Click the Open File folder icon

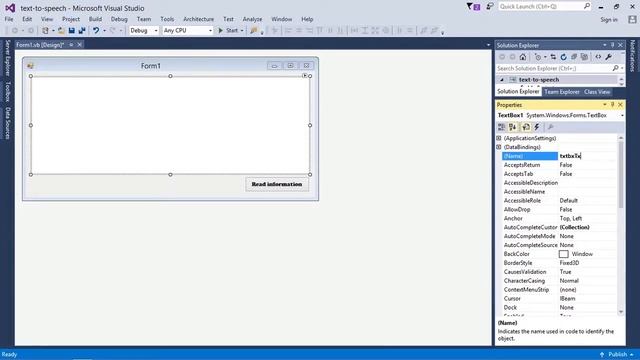click(x=61, y=31)
